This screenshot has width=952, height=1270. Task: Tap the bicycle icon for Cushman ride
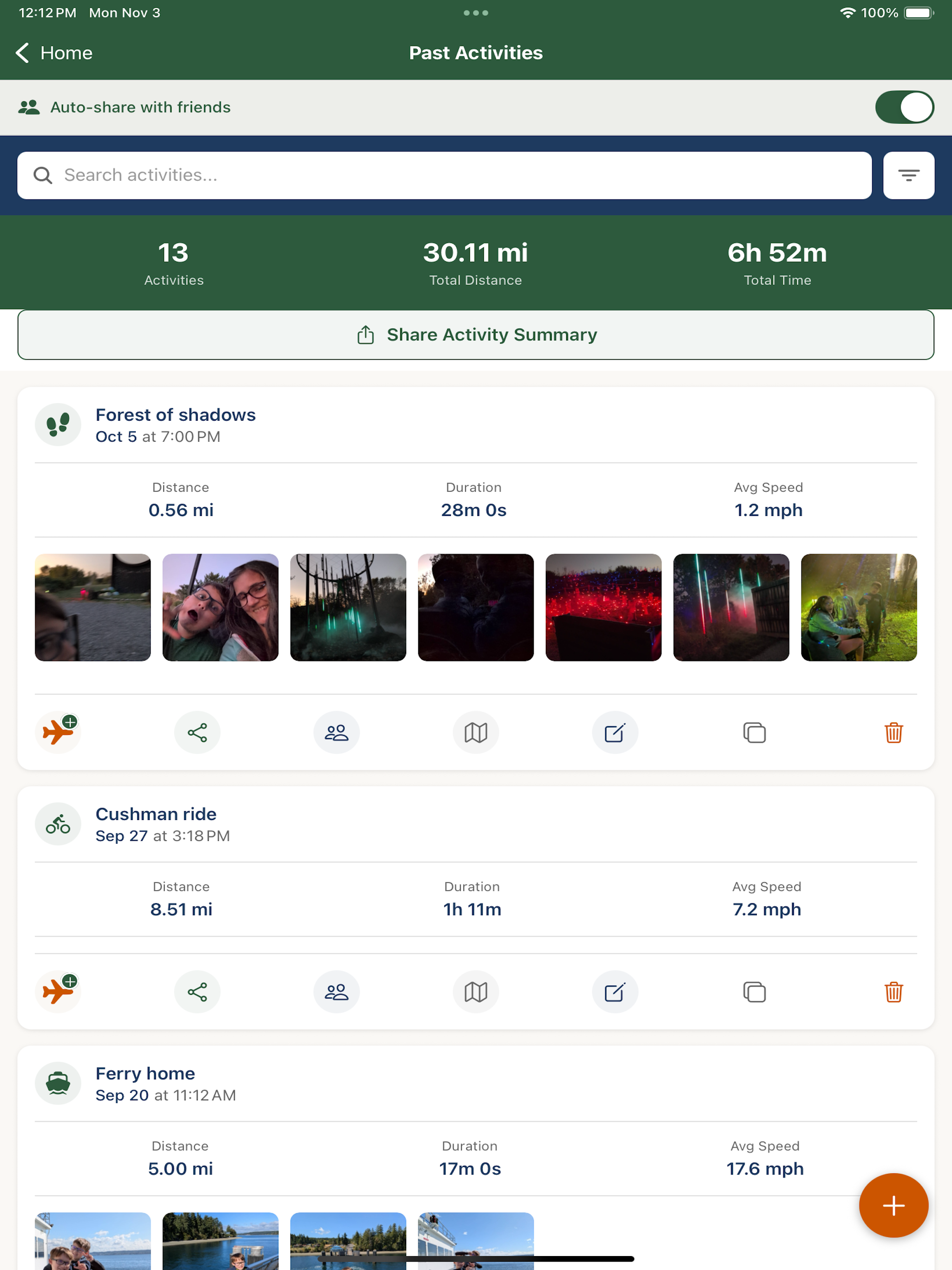tap(58, 824)
